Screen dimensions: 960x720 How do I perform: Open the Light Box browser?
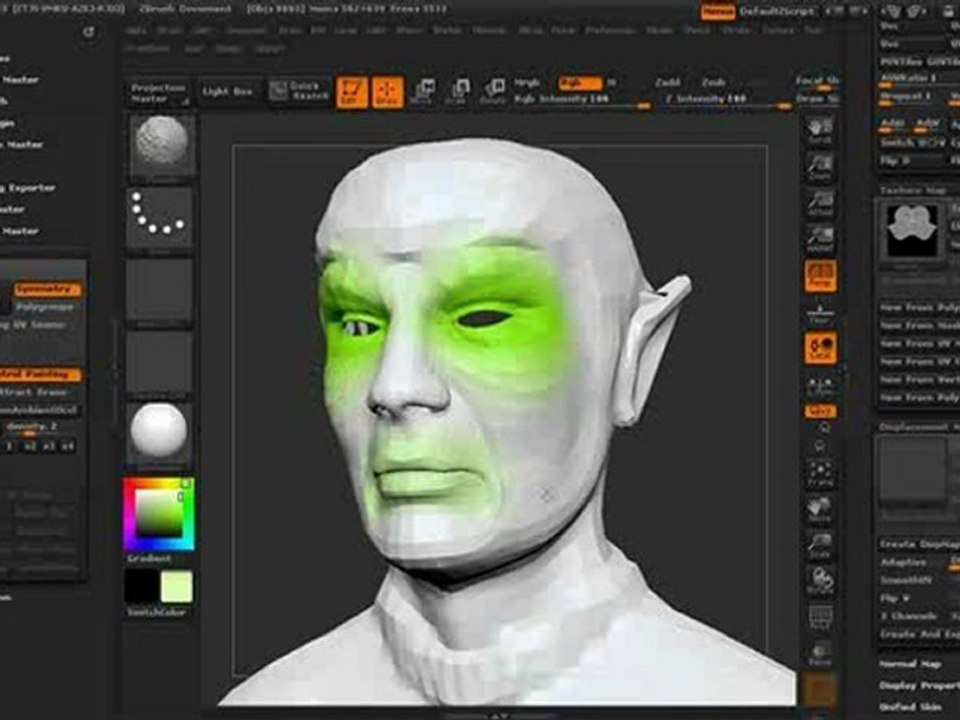coord(228,92)
